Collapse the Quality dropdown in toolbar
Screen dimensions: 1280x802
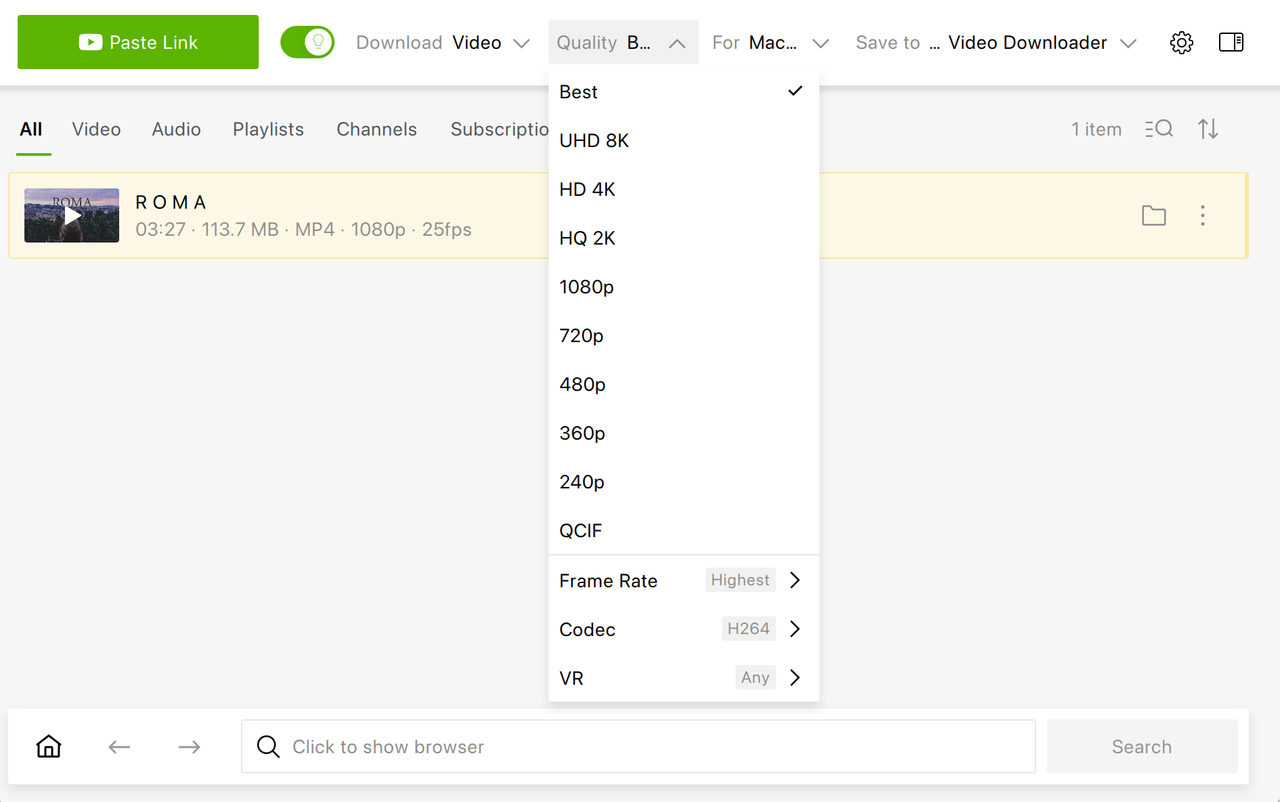(623, 43)
